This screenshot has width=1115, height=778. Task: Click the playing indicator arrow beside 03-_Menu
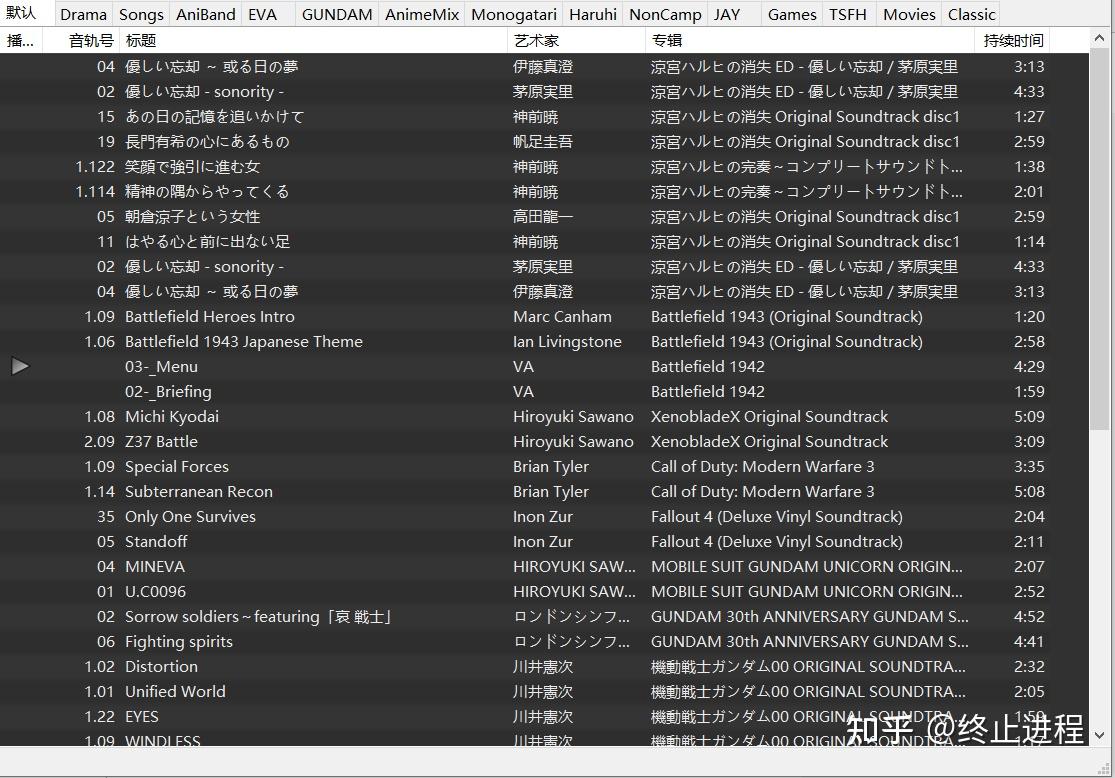[x=20, y=366]
